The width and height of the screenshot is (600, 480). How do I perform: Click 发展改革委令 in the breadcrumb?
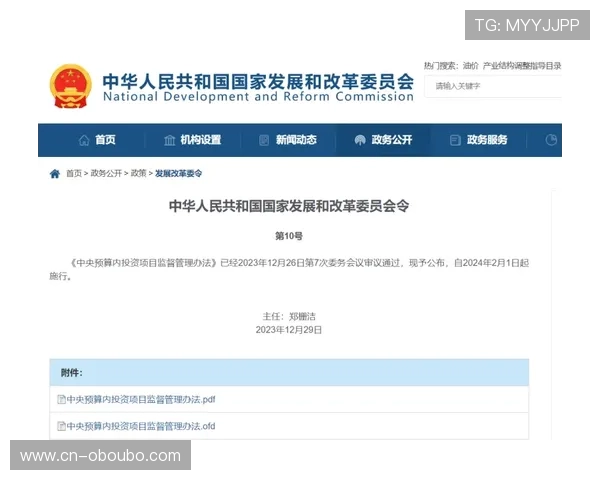[x=178, y=173]
